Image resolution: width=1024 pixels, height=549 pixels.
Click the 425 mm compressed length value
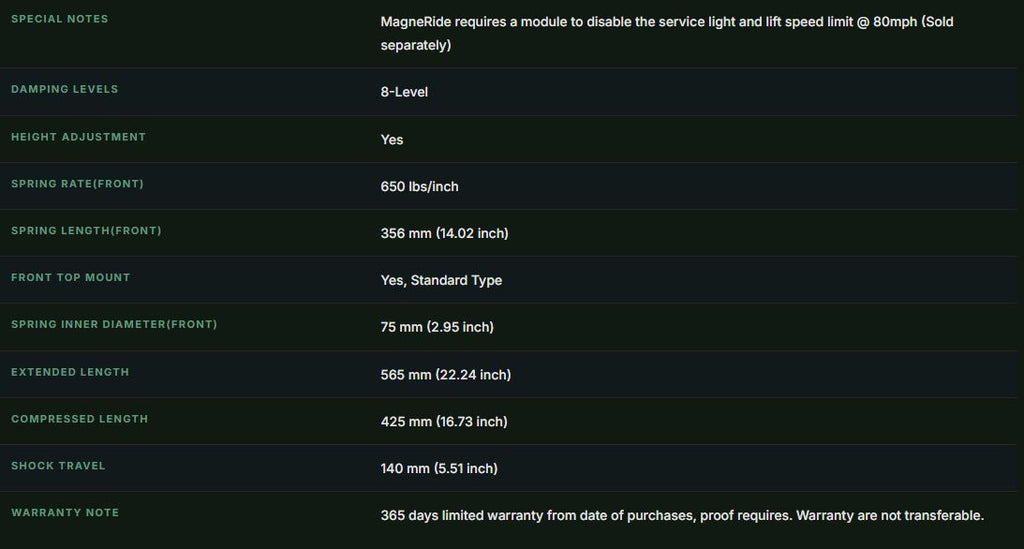[444, 422]
